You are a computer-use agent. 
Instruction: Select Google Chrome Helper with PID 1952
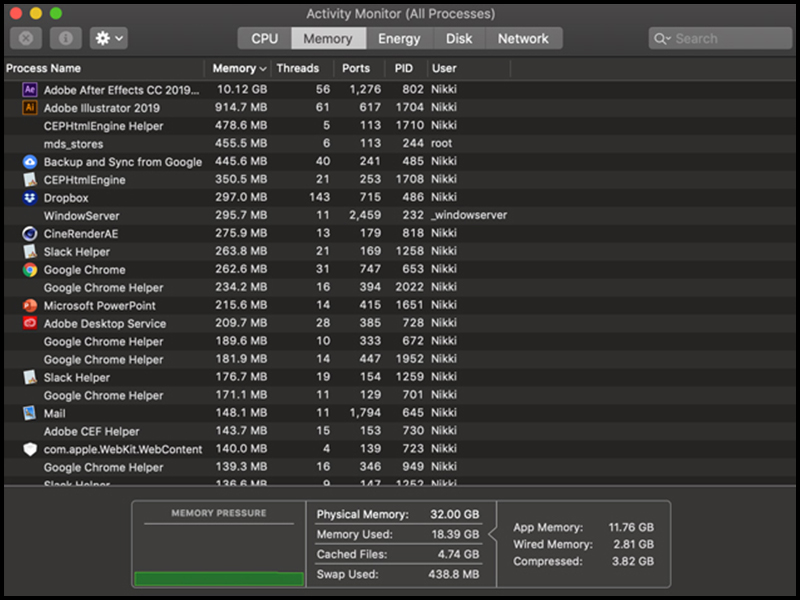399,359
